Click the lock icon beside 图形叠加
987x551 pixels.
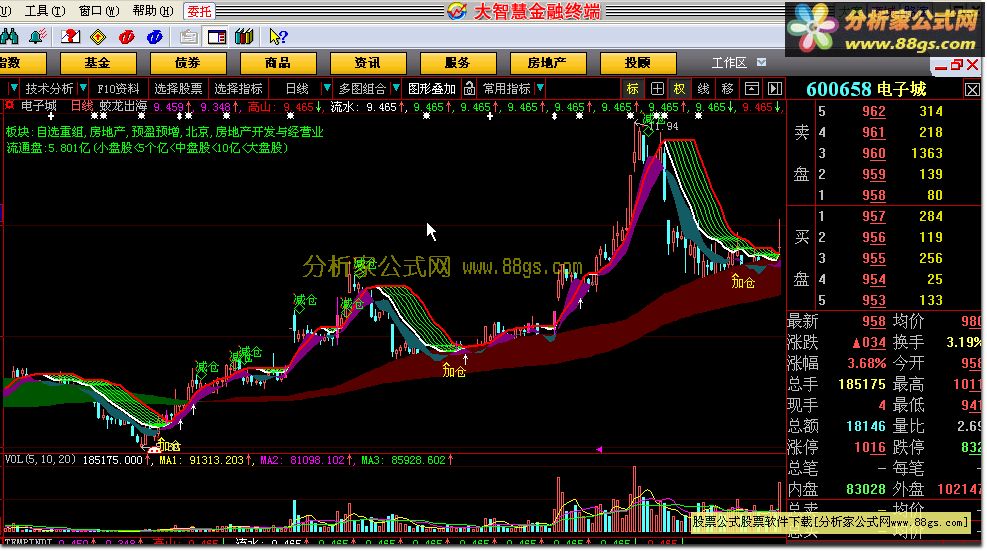pos(470,89)
